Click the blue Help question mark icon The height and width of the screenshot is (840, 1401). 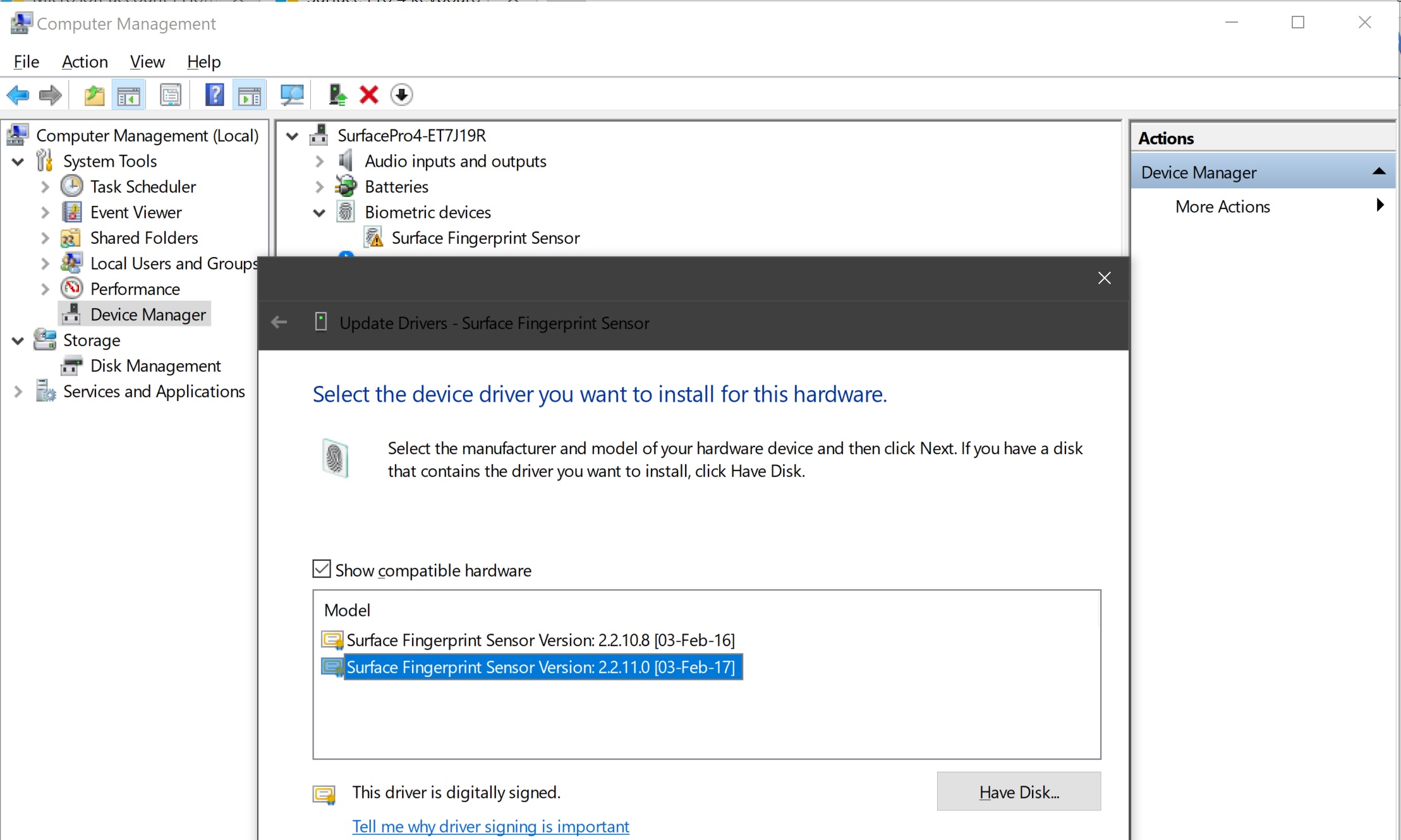point(214,95)
